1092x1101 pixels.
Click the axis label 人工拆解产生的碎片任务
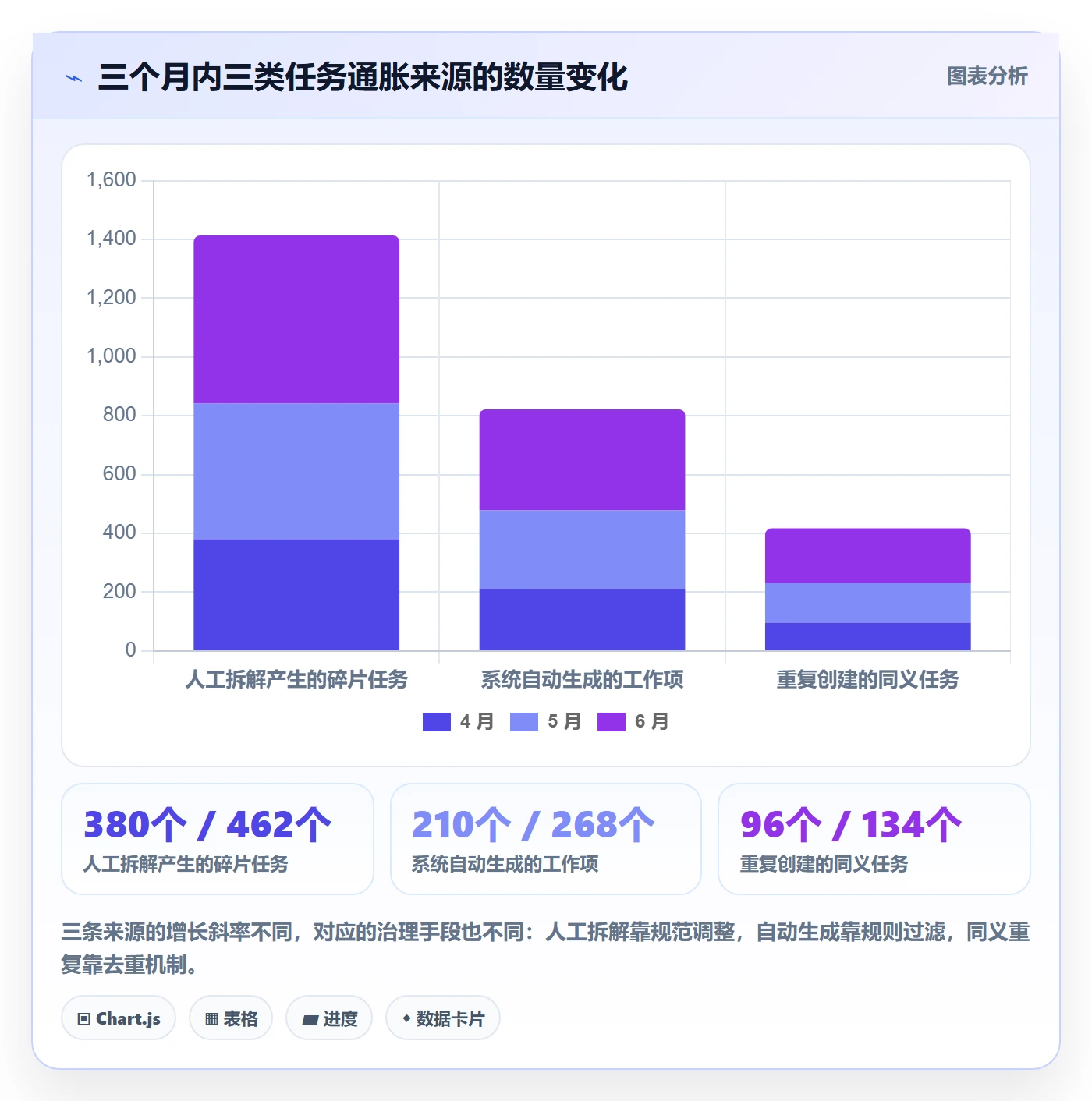pyautogui.click(x=296, y=679)
